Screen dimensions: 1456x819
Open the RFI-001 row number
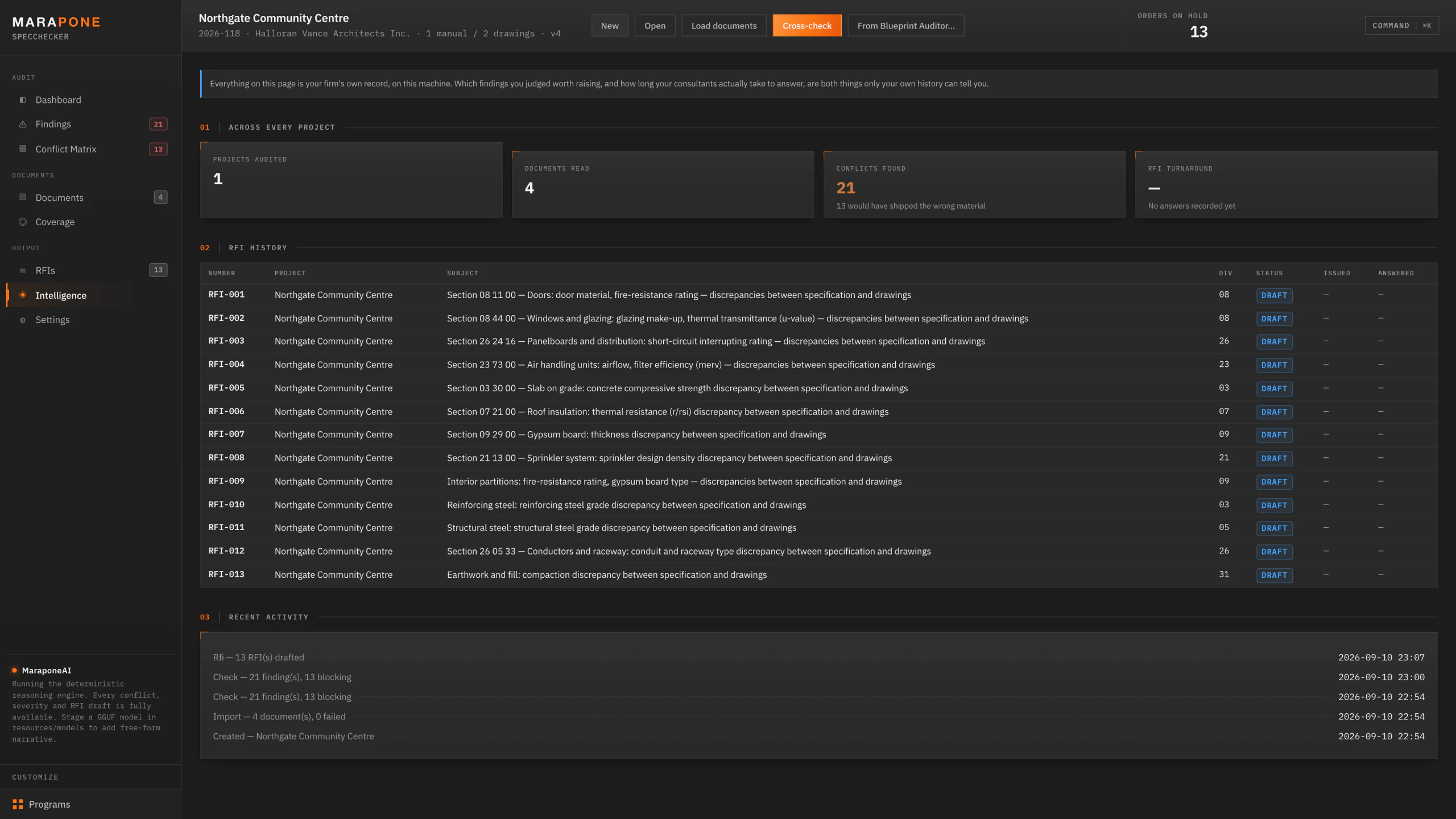pos(226,295)
